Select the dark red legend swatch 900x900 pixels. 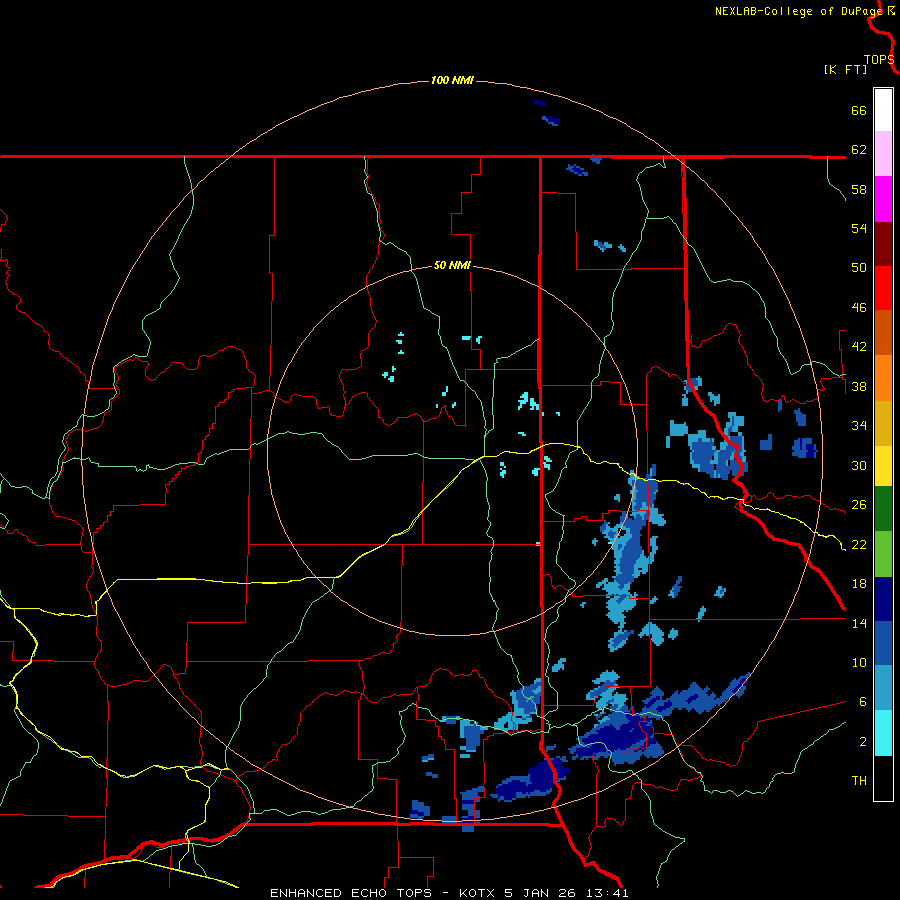pos(883,243)
